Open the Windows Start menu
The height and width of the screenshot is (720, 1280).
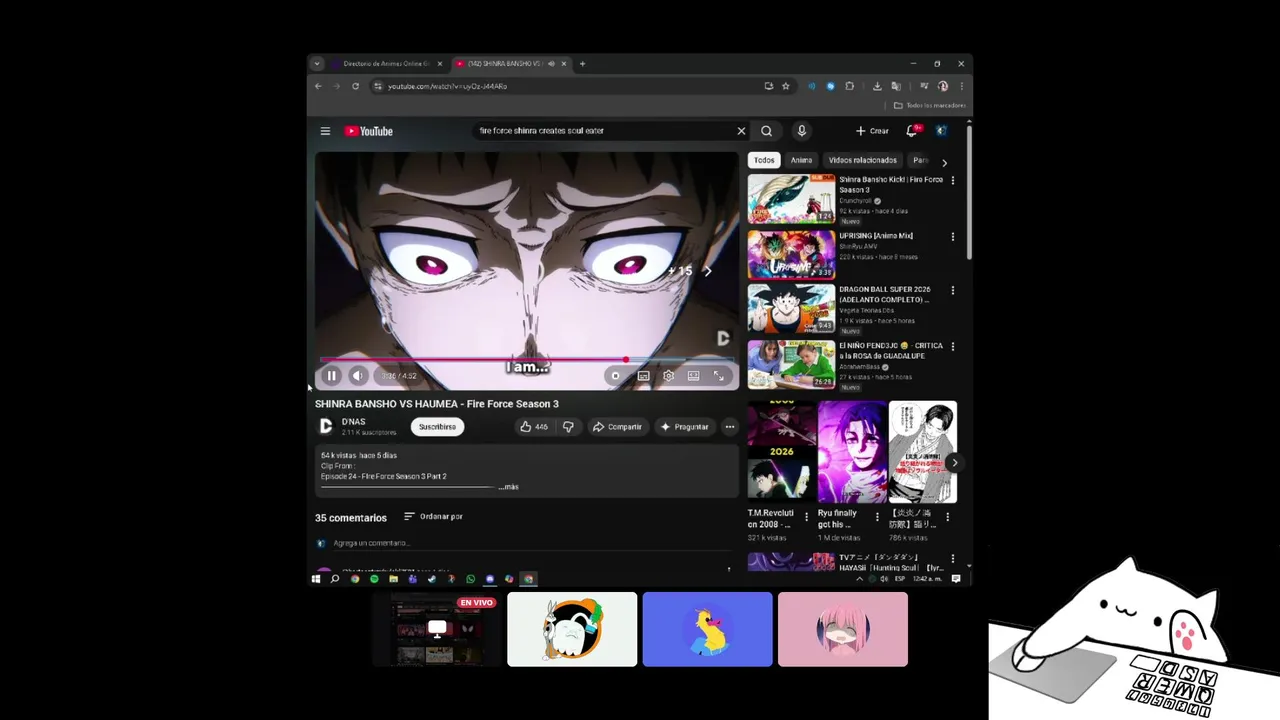click(316, 579)
